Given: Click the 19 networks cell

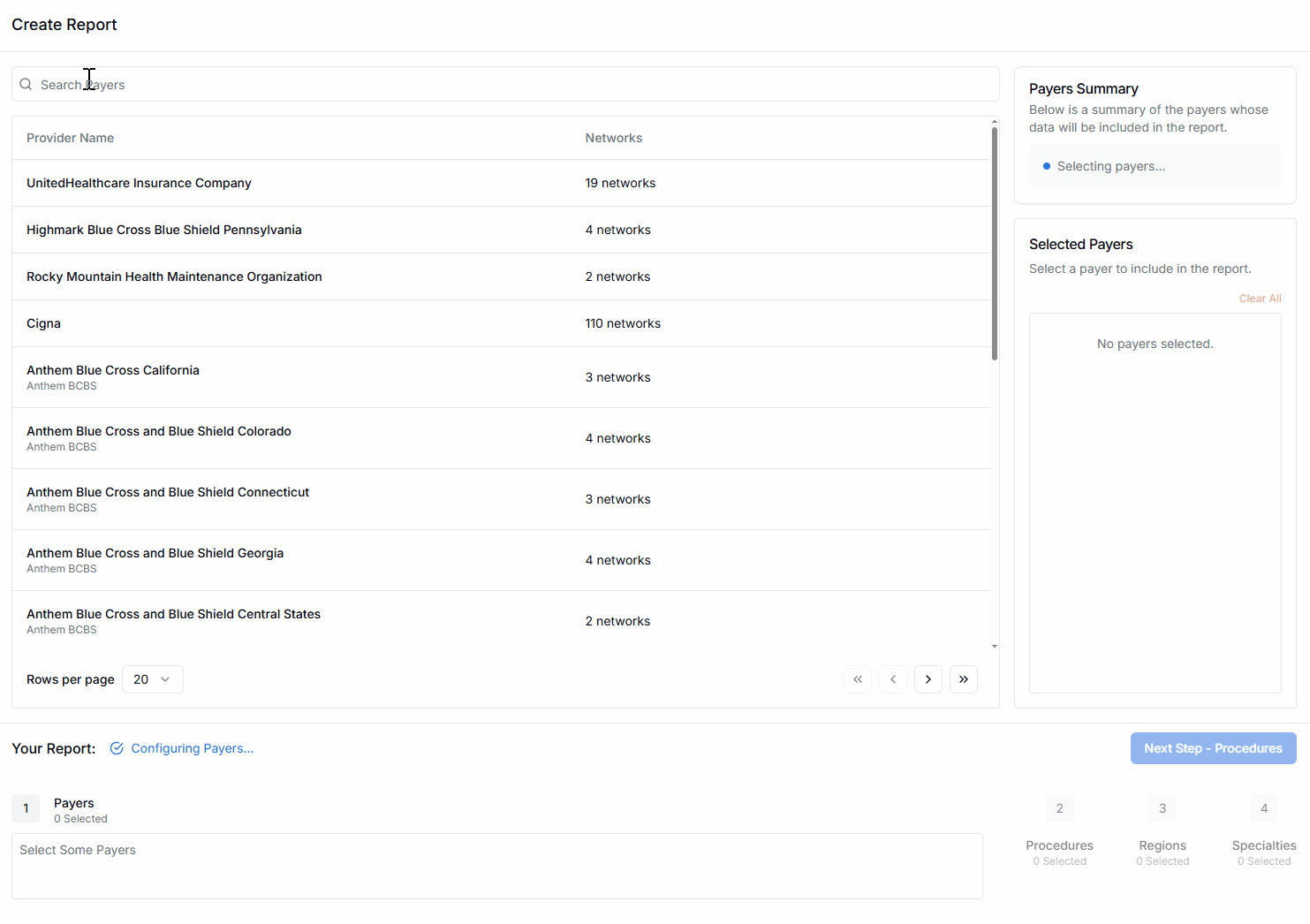Looking at the screenshot, I should point(620,183).
